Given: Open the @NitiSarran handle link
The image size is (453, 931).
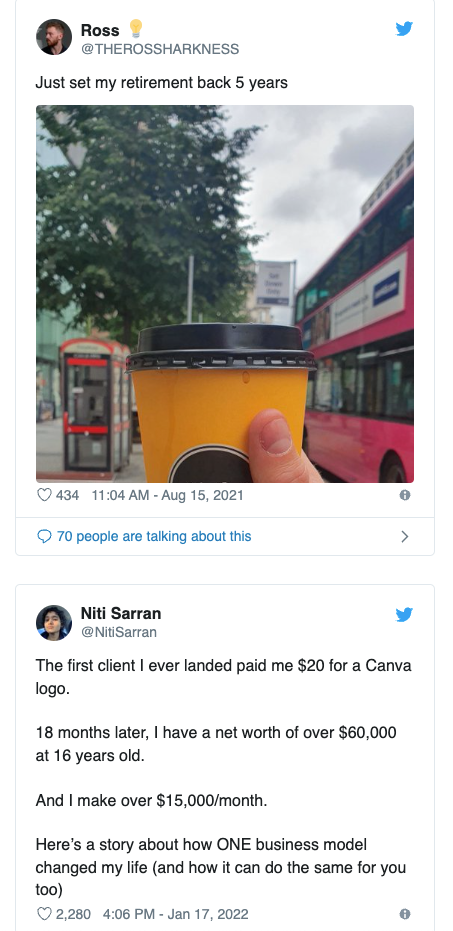Looking at the screenshot, I should pyautogui.click(x=119, y=632).
